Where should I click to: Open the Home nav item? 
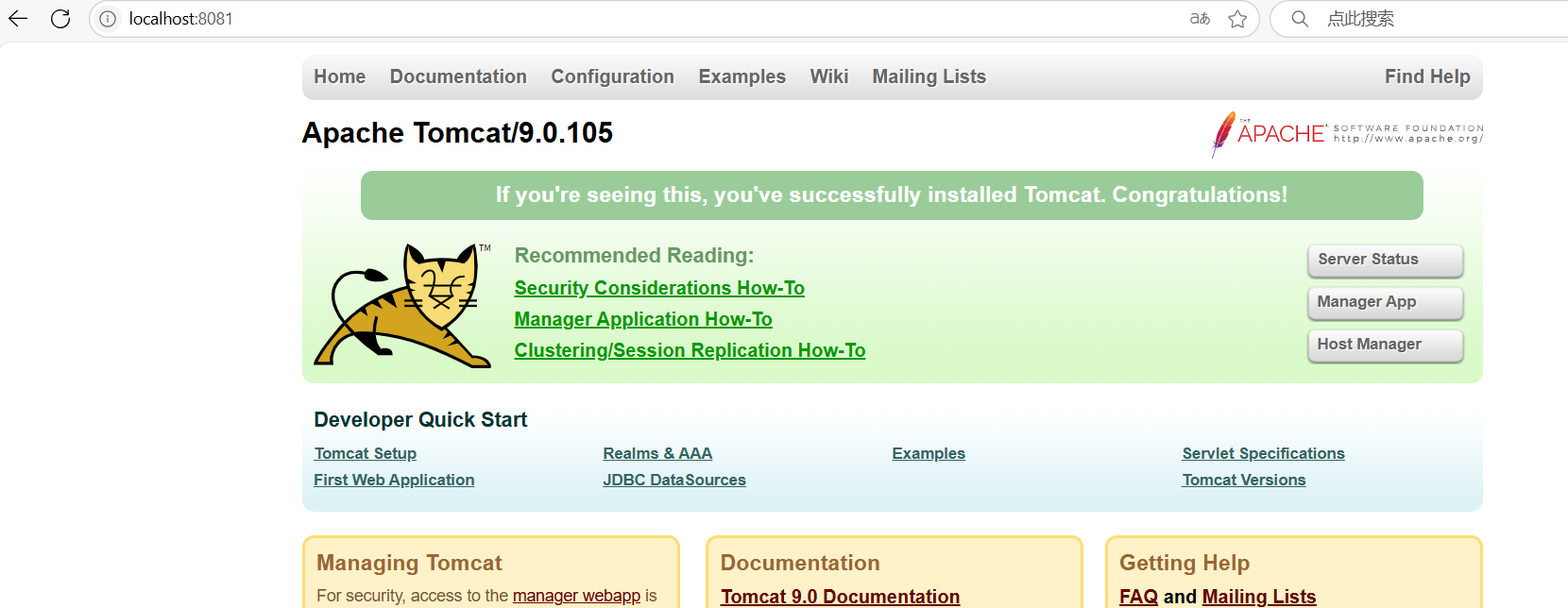click(339, 76)
